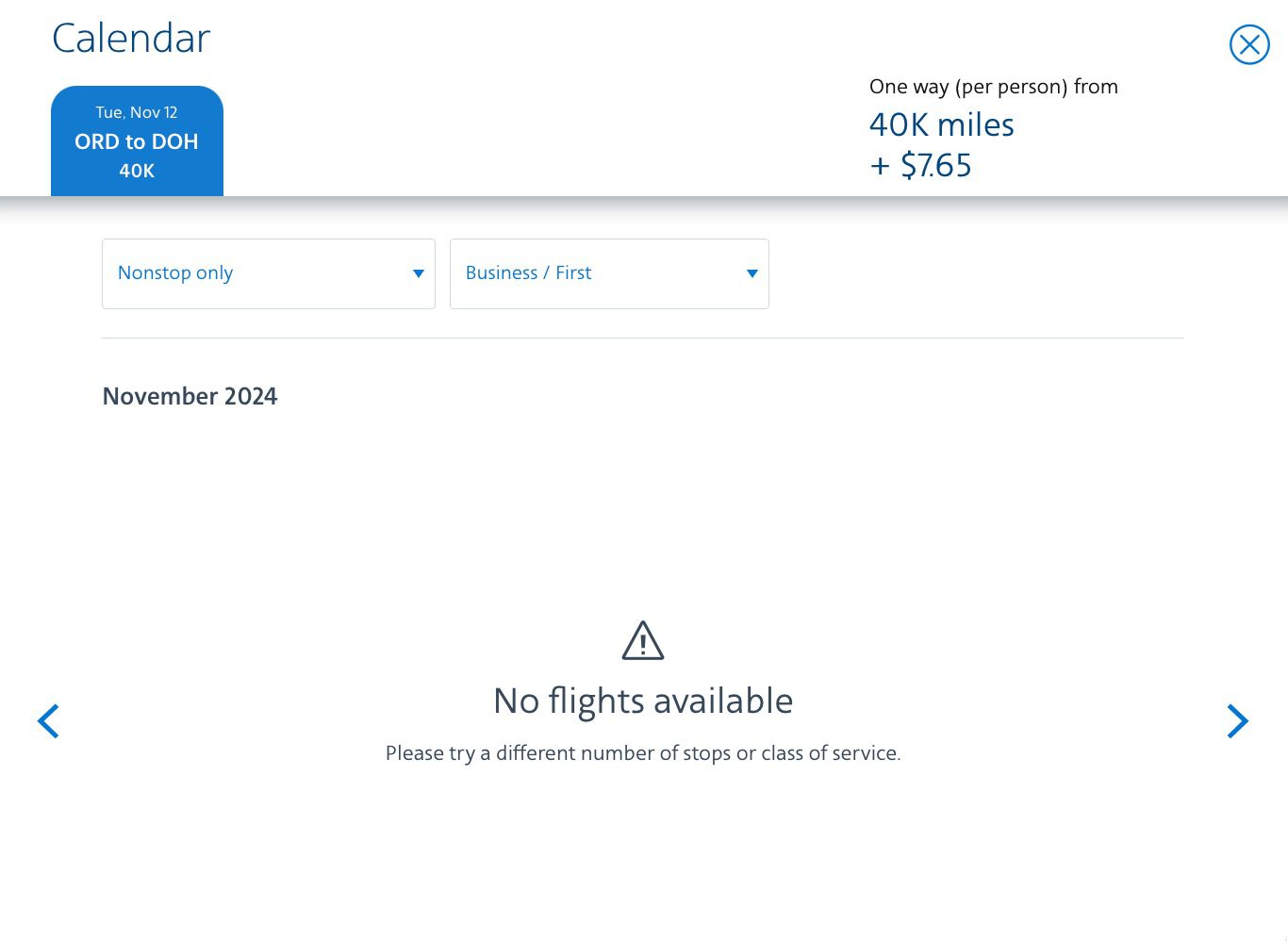1288x941 pixels.
Task: Click the + $7.65 fare amount
Action: click(920, 164)
